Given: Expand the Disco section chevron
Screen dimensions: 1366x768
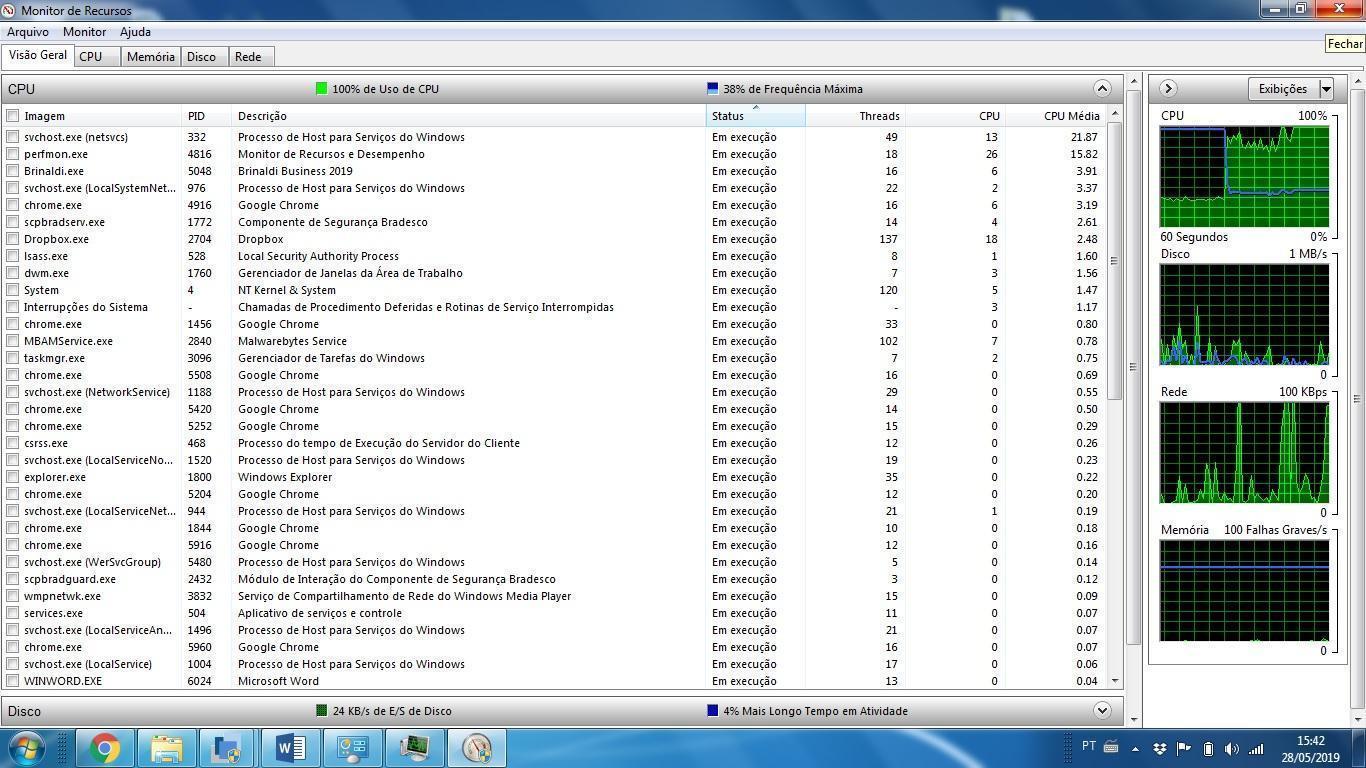Looking at the screenshot, I should [x=1102, y=710].
